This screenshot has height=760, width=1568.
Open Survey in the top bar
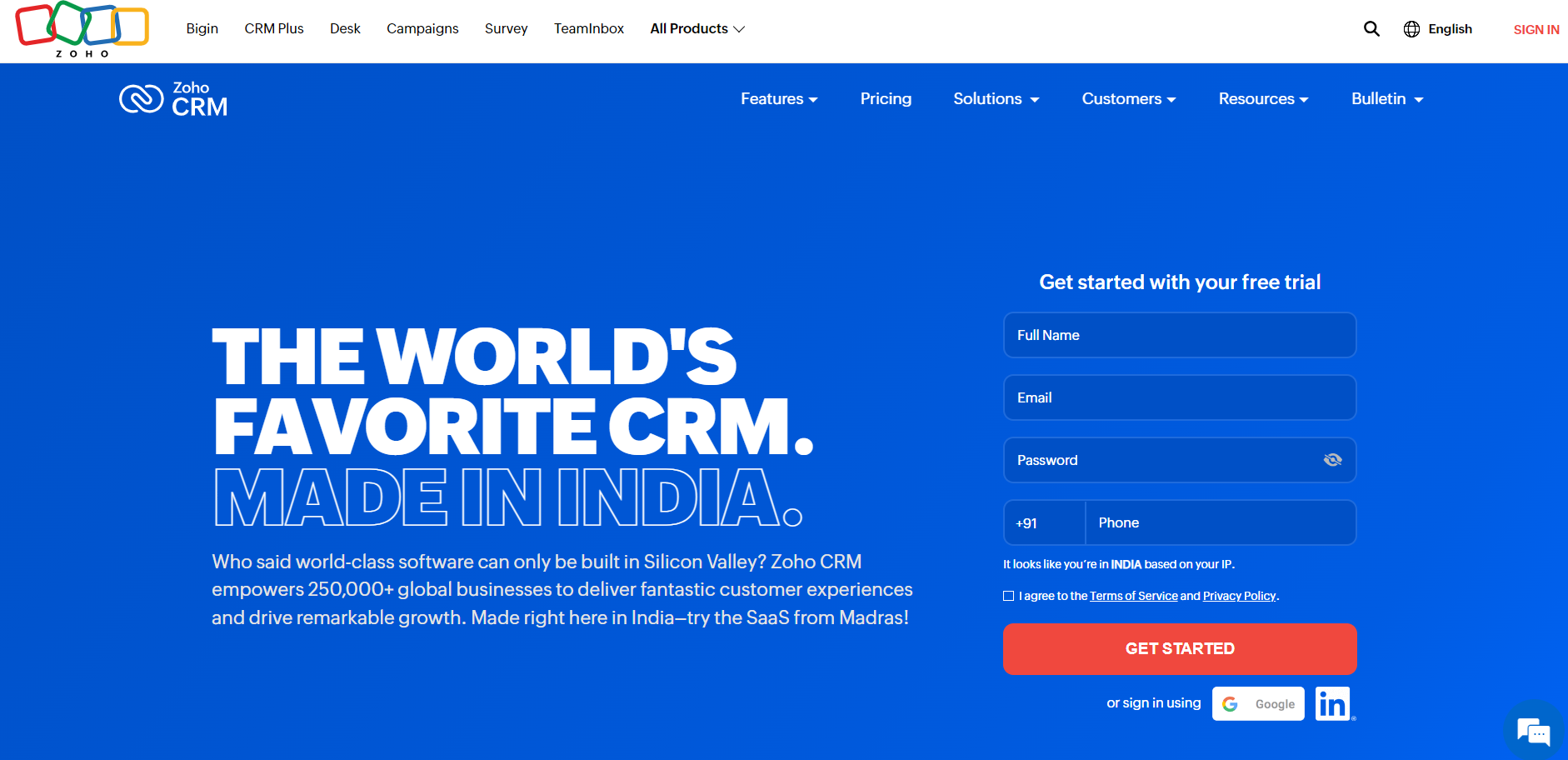click(x=507, y=29)
